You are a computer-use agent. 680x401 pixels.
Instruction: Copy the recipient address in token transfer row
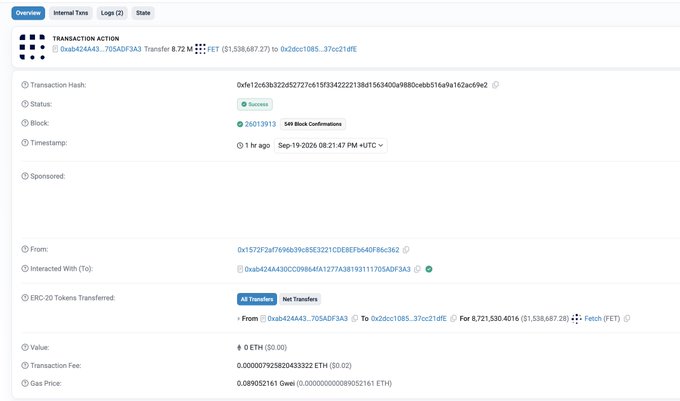(x=453, y=319)
